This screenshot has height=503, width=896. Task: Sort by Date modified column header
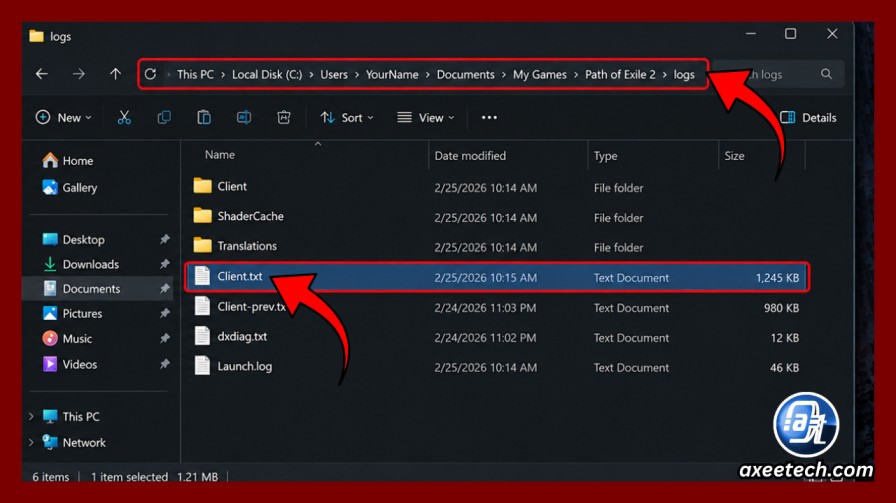click(470, 155)
